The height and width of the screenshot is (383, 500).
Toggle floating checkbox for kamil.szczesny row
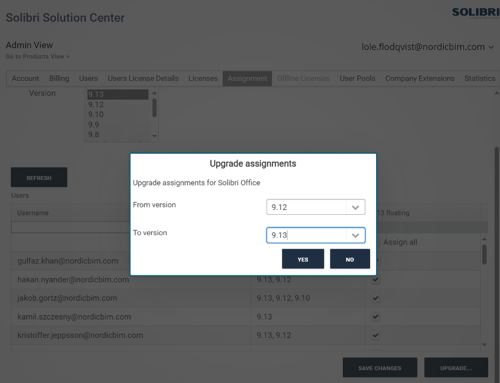point(375,317)
